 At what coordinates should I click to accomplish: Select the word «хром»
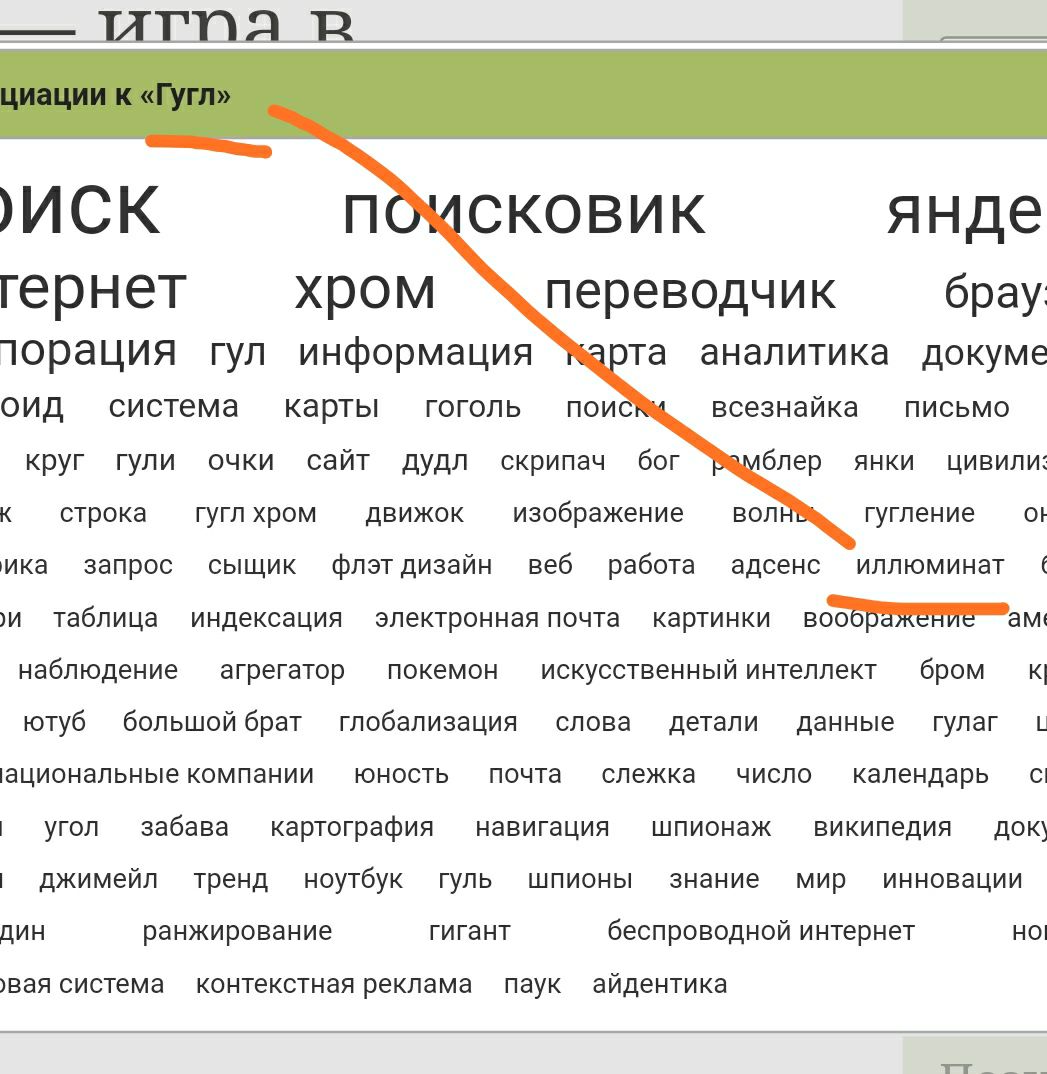[365, 290]
